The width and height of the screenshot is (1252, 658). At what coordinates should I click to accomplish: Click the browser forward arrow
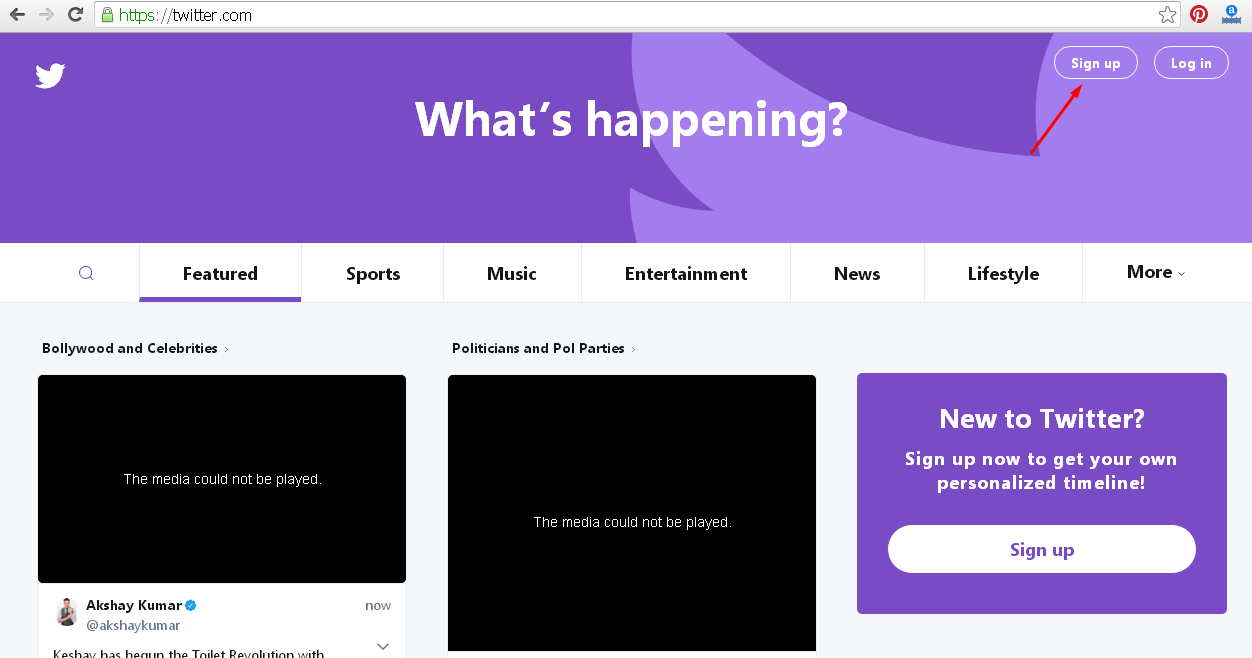46,15
